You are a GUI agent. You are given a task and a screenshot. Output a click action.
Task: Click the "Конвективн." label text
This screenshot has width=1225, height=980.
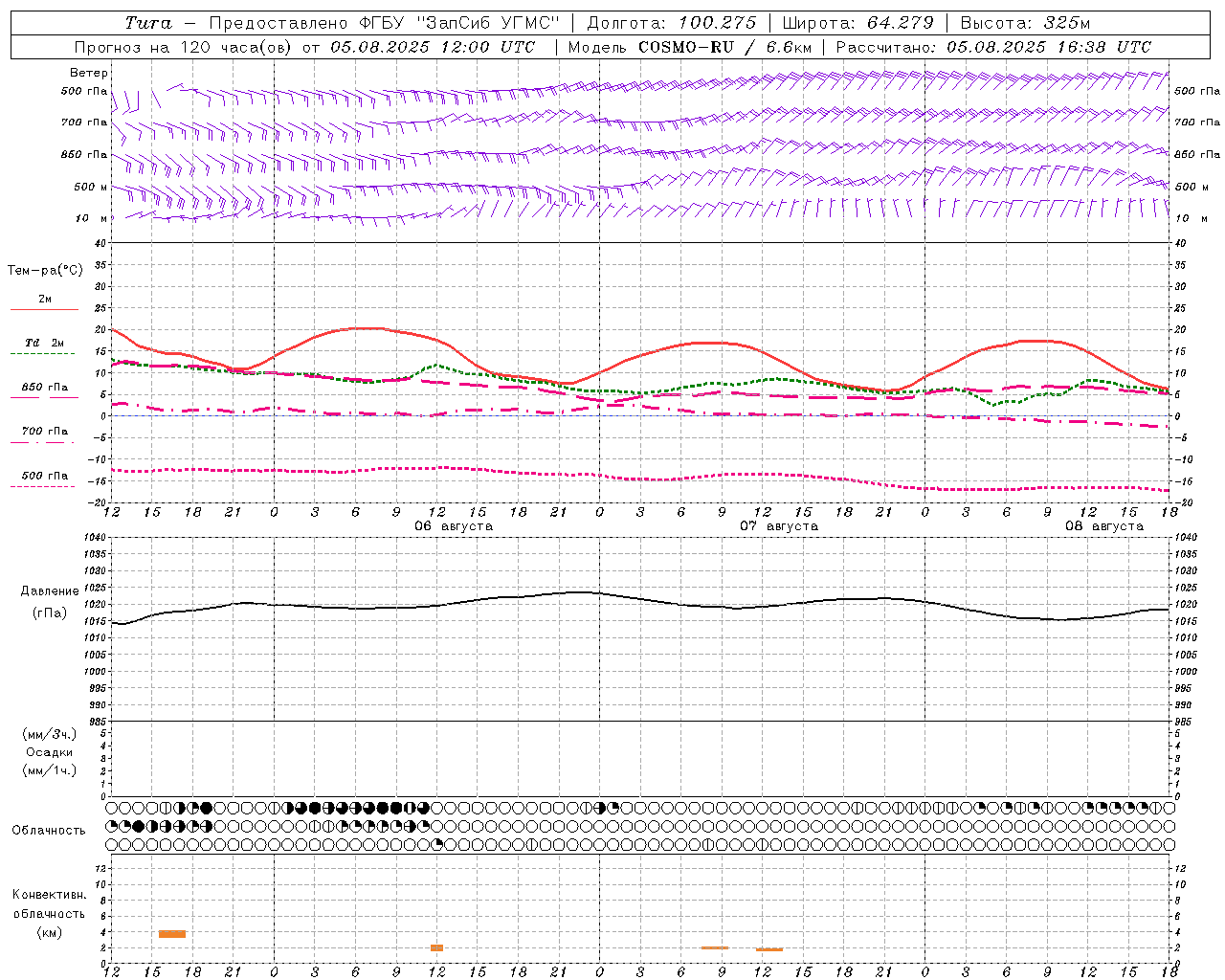pyautogui.click(x=50, y=895)
